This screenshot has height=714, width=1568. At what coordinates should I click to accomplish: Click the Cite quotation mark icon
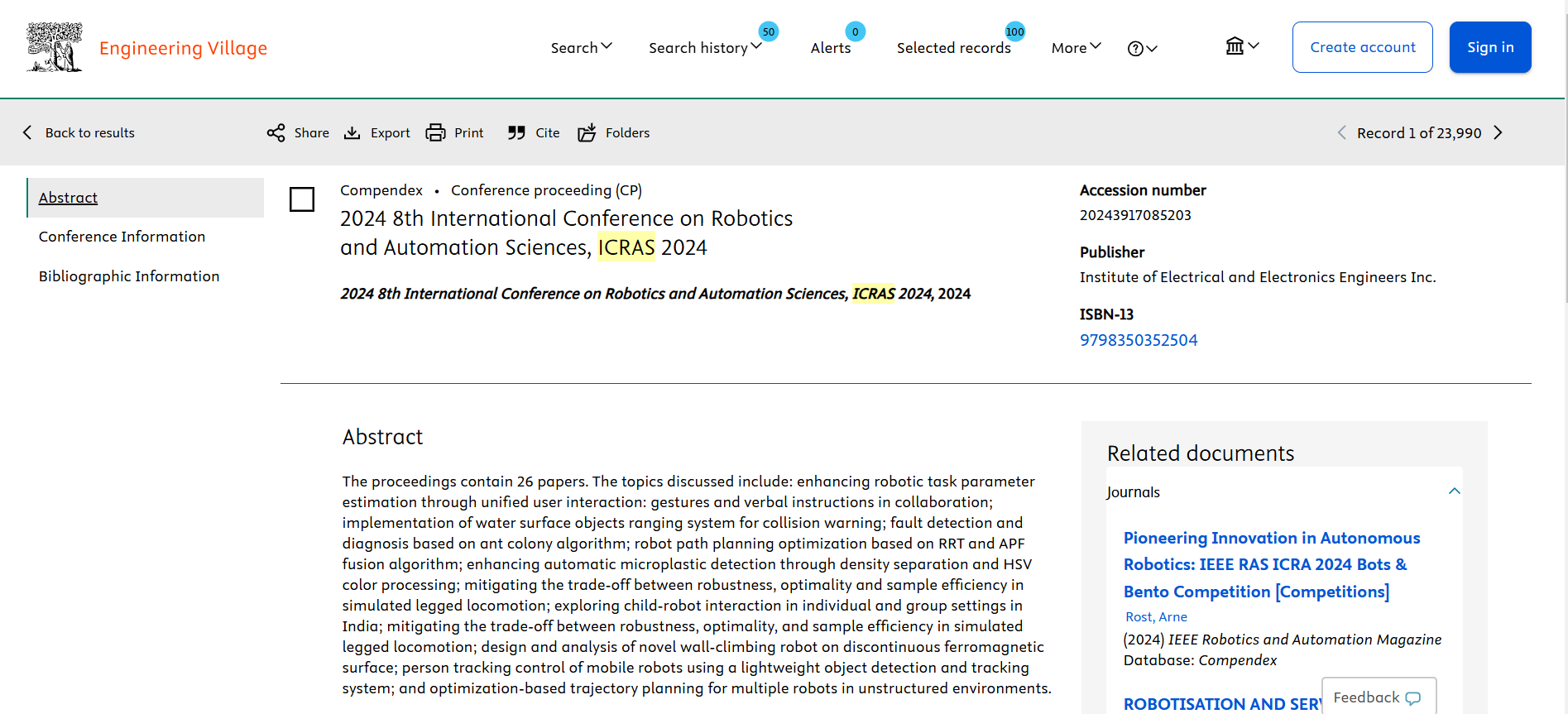pos(516,133)
